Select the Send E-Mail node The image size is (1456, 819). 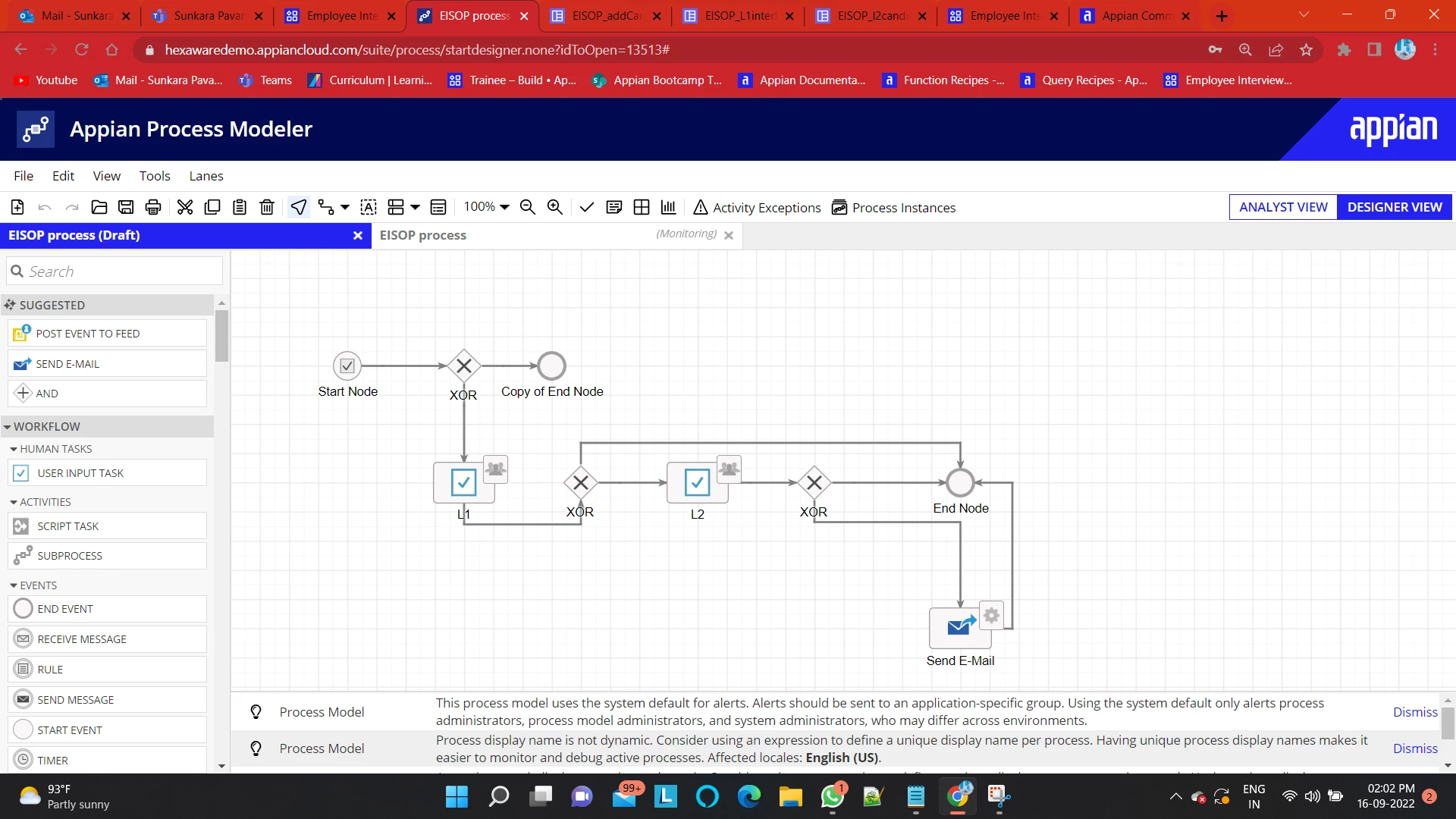point(960,628)
